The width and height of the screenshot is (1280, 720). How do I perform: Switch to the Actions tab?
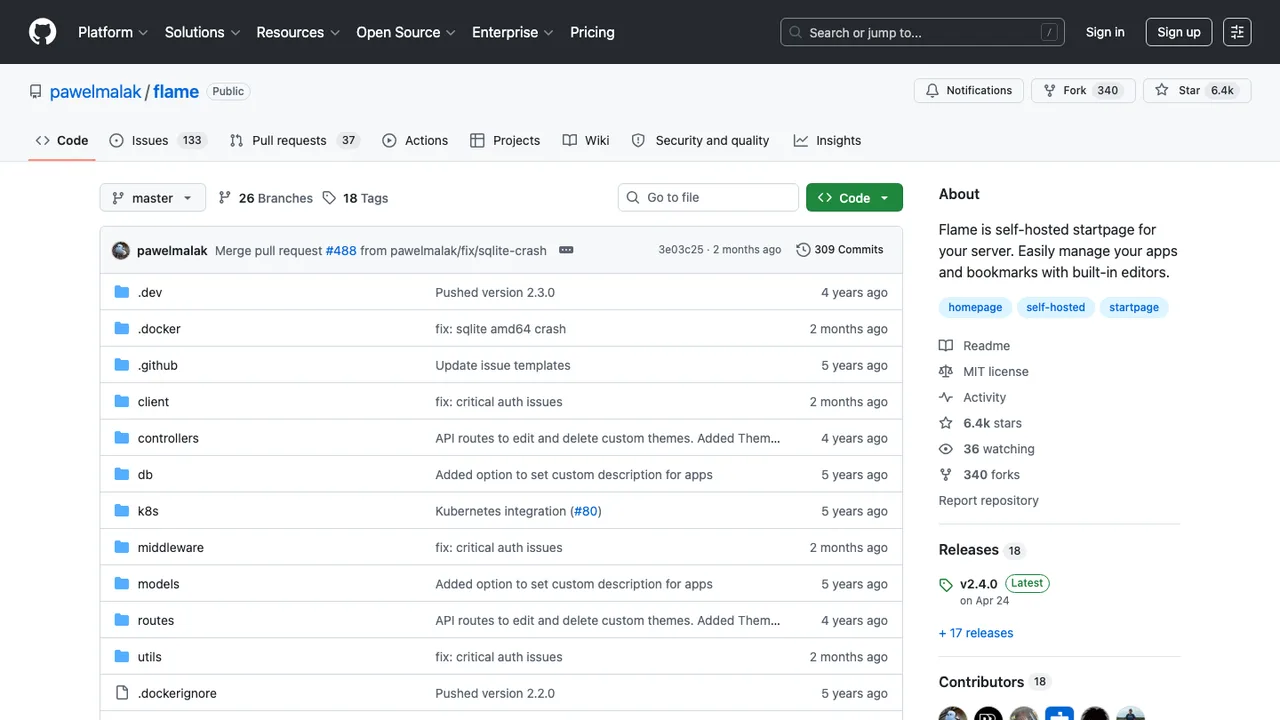click(x=415, y=141)
